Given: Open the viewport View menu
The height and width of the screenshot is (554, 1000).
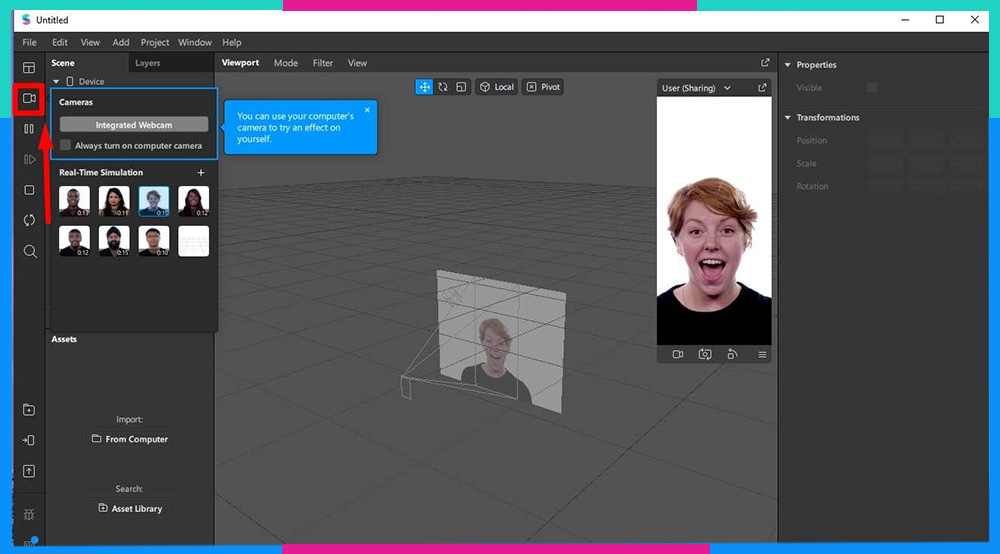Looking at the screenshot, I should [x=357, y=63].
